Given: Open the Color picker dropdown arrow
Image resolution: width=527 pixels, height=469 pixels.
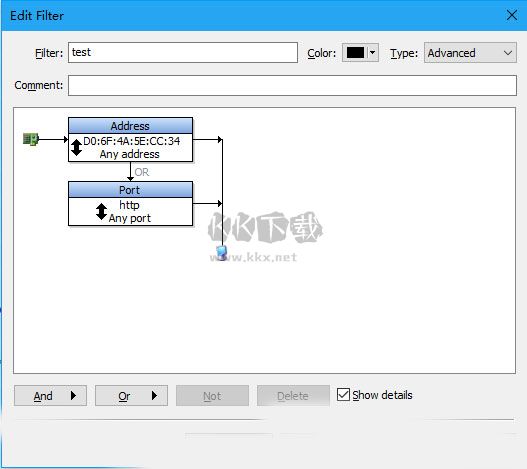Looking at the screenshot, I should click(x=372, y=52).
